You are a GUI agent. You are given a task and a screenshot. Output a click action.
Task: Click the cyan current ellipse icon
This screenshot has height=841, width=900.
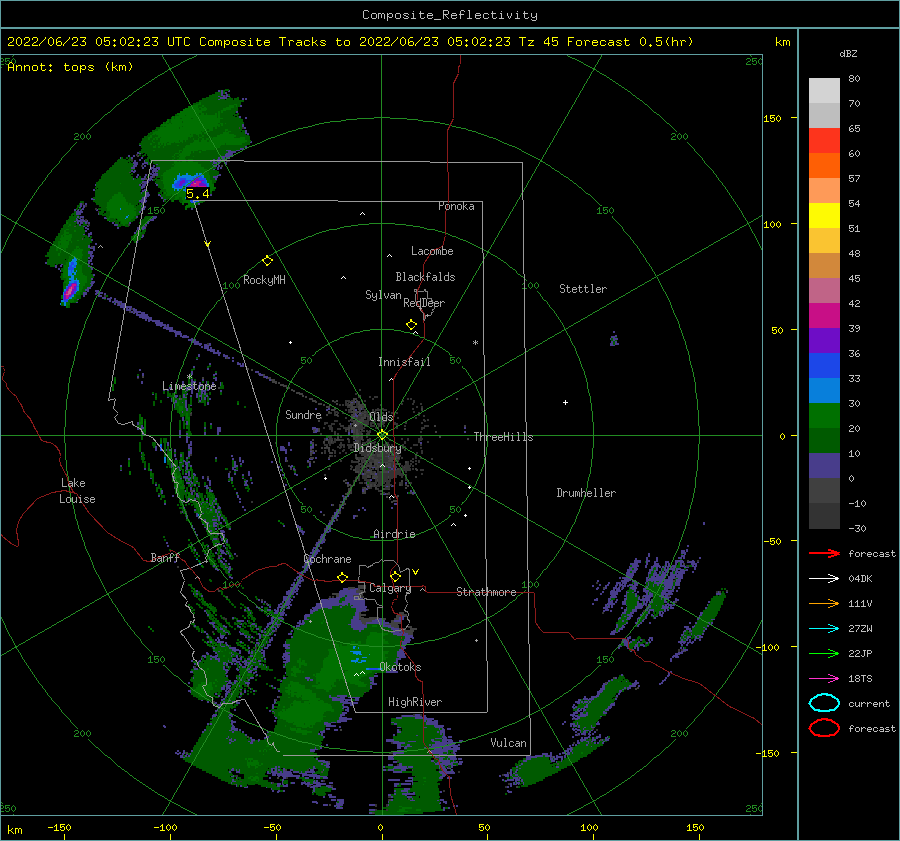824,703
